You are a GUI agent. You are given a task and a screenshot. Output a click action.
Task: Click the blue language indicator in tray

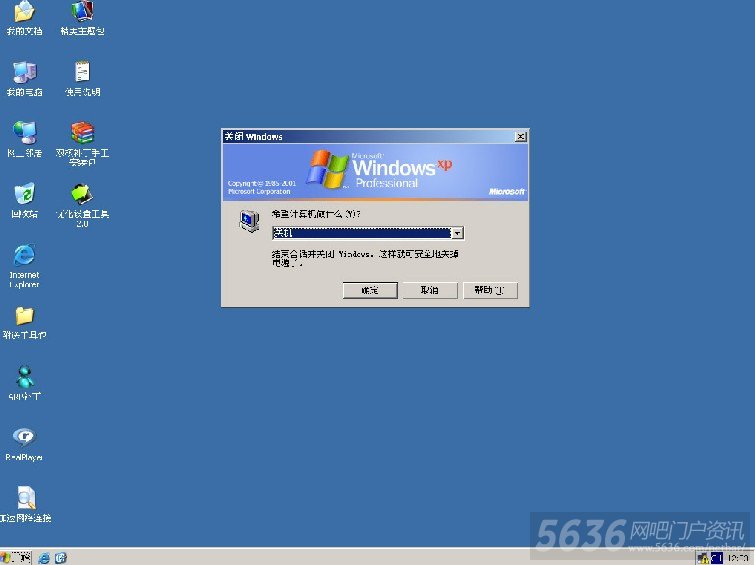pyautogui.click(x=716, y=558)
